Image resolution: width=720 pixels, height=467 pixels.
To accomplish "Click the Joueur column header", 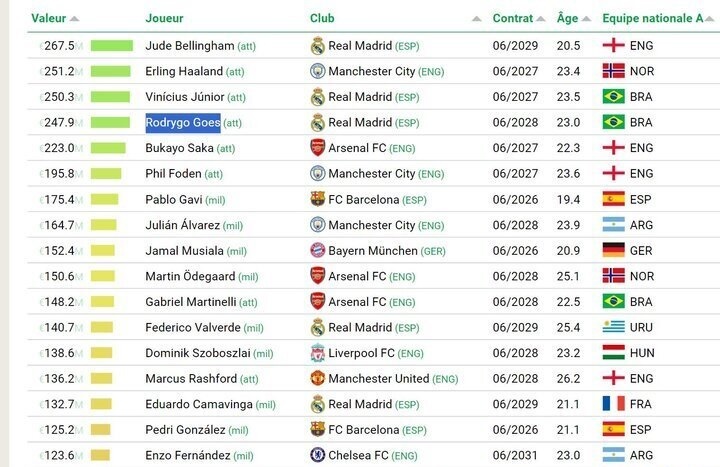I will 164,19.
